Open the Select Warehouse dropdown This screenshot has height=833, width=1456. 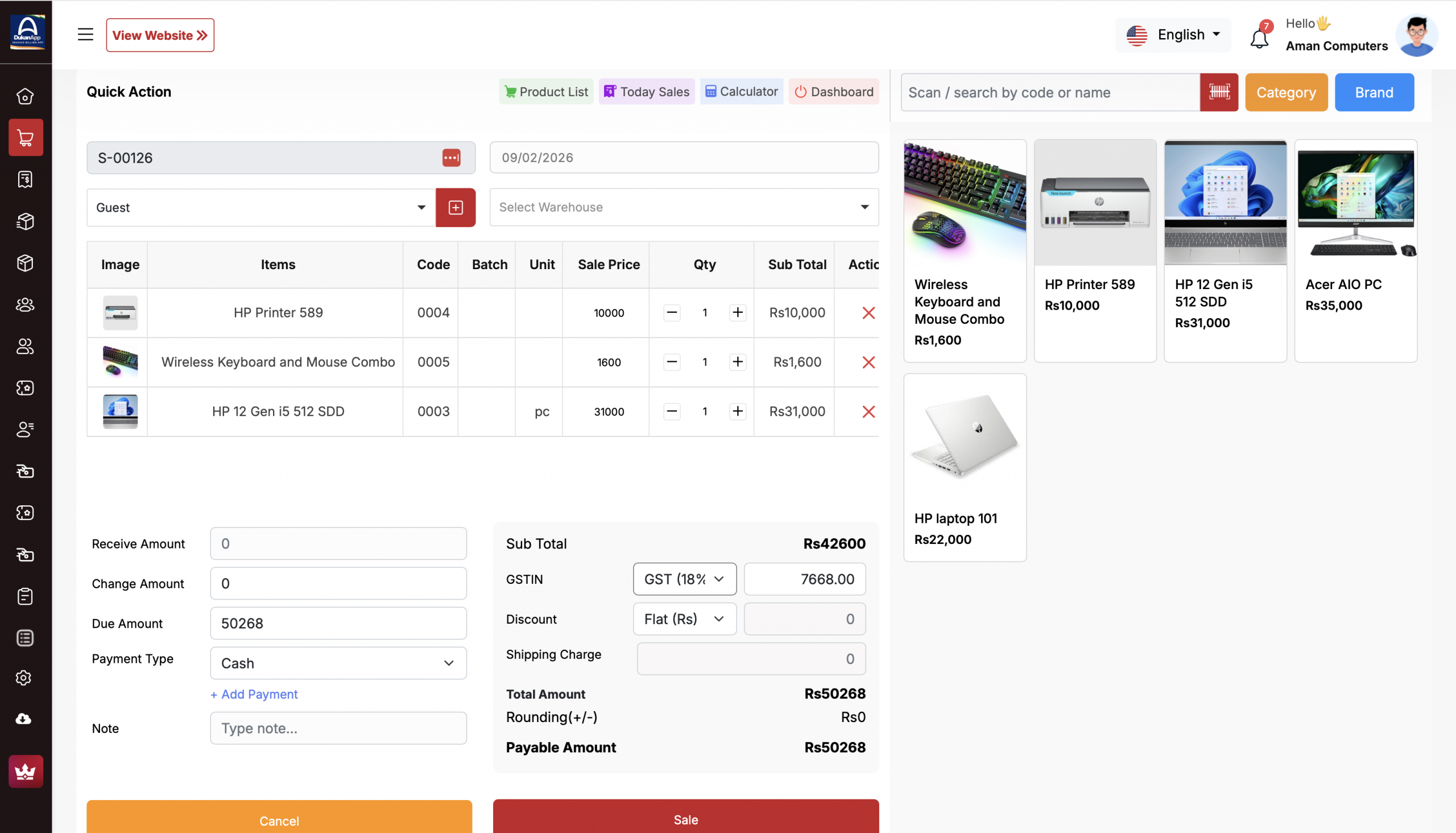pyautogui.click(x=684, y=207)
